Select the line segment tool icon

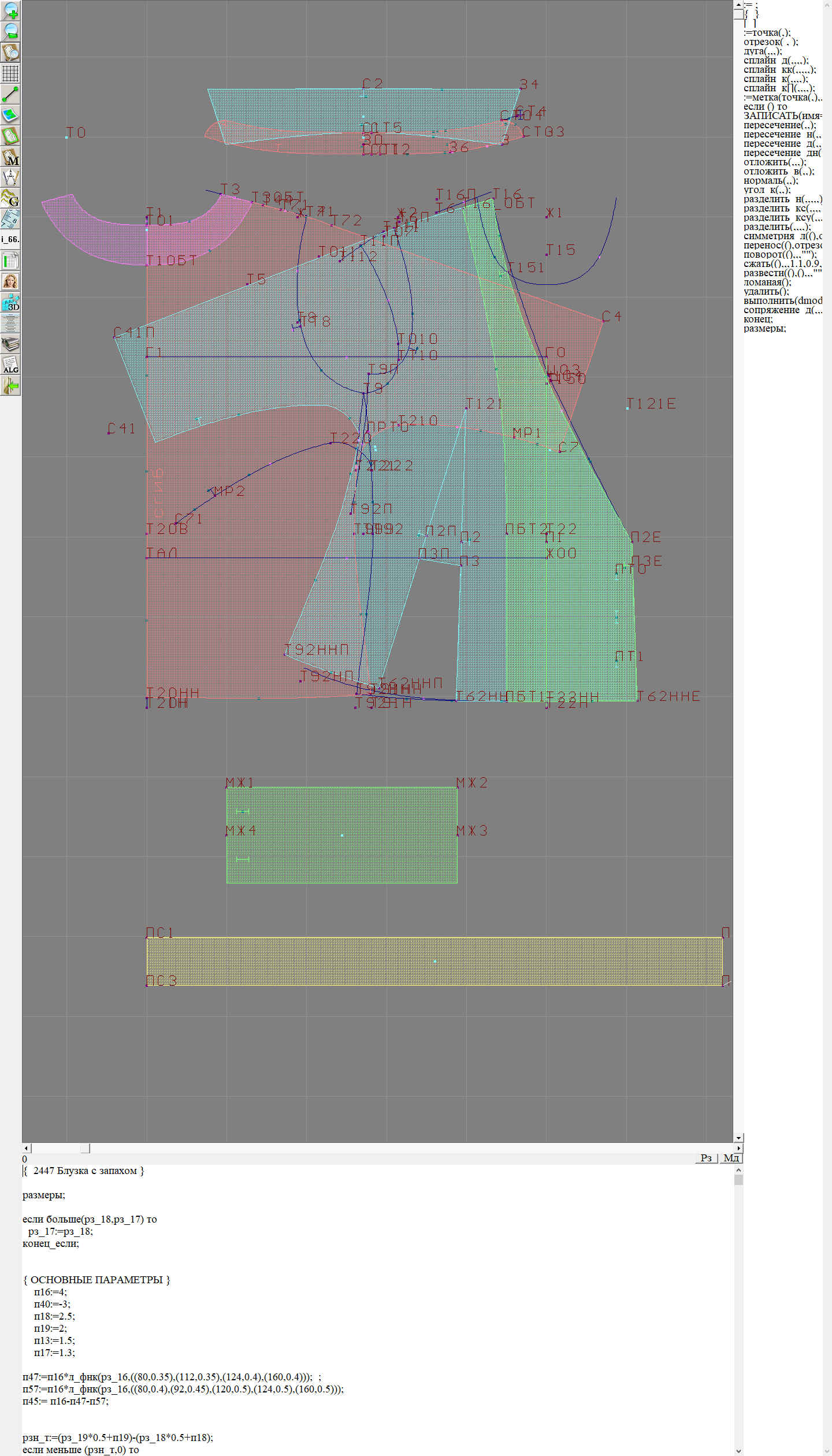click(x=10, y=94)
